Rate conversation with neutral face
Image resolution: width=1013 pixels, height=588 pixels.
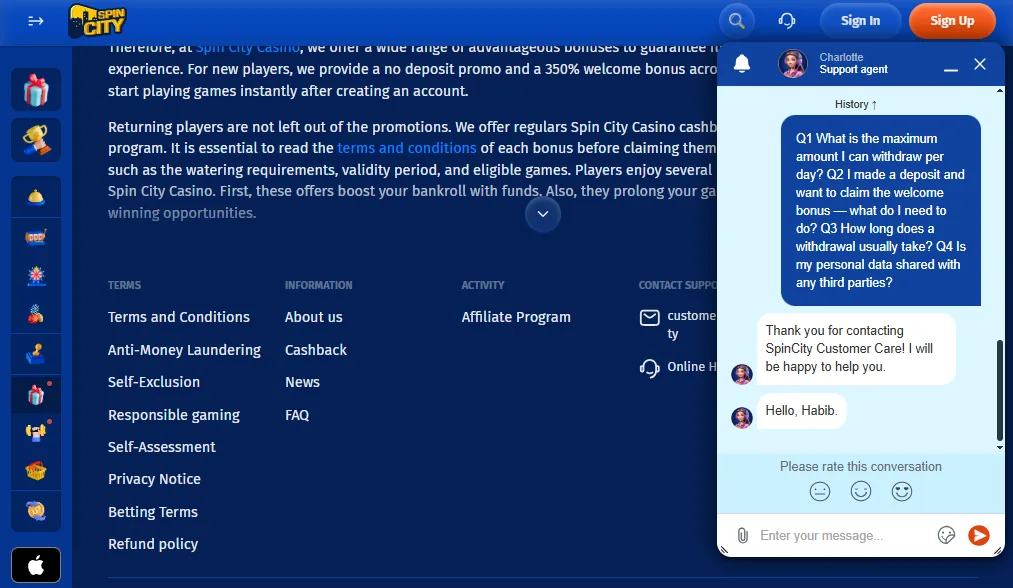[x=820, y=492]
